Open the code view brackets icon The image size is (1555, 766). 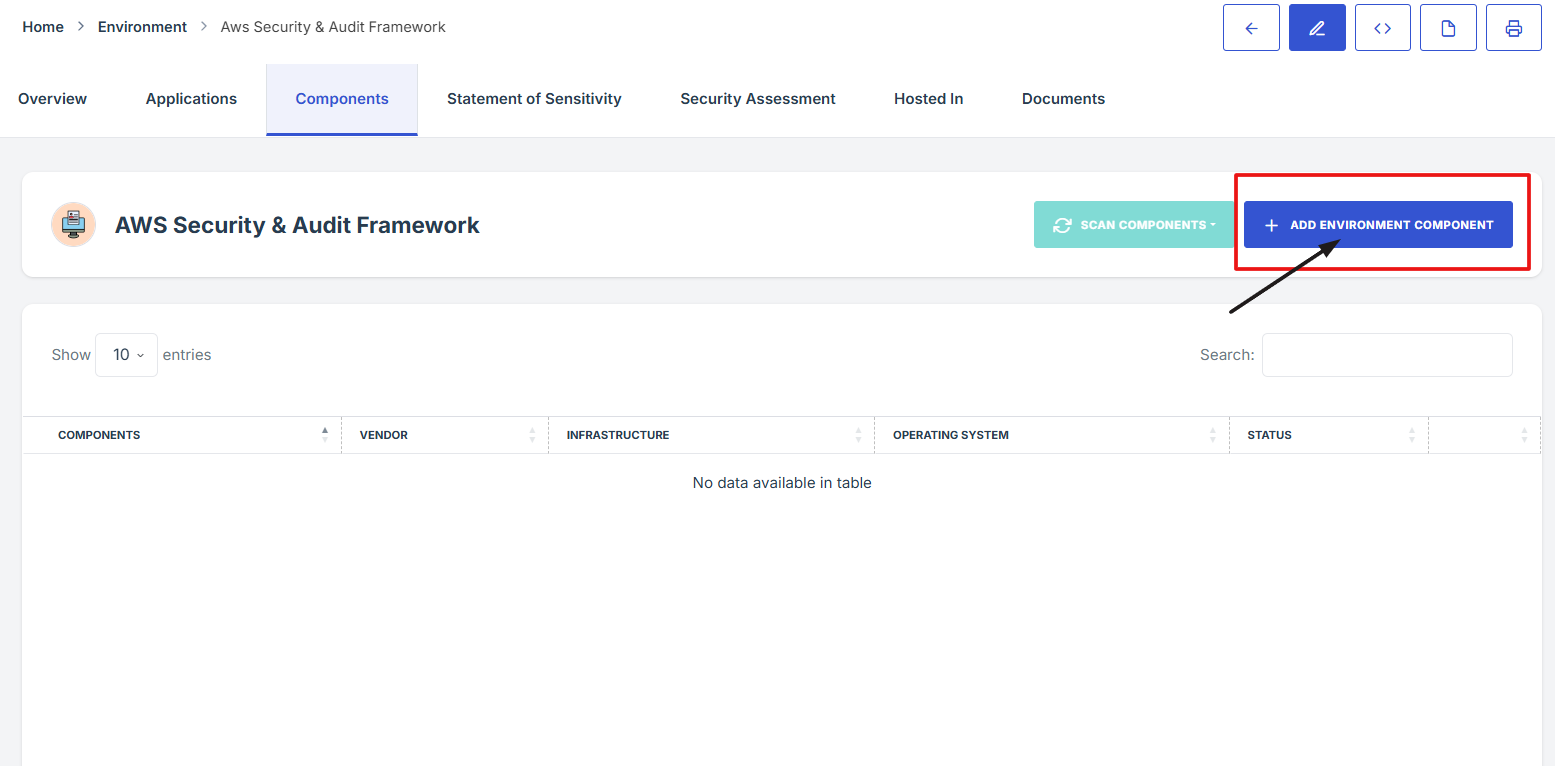pyautogui.click(x=1382, y=28)
